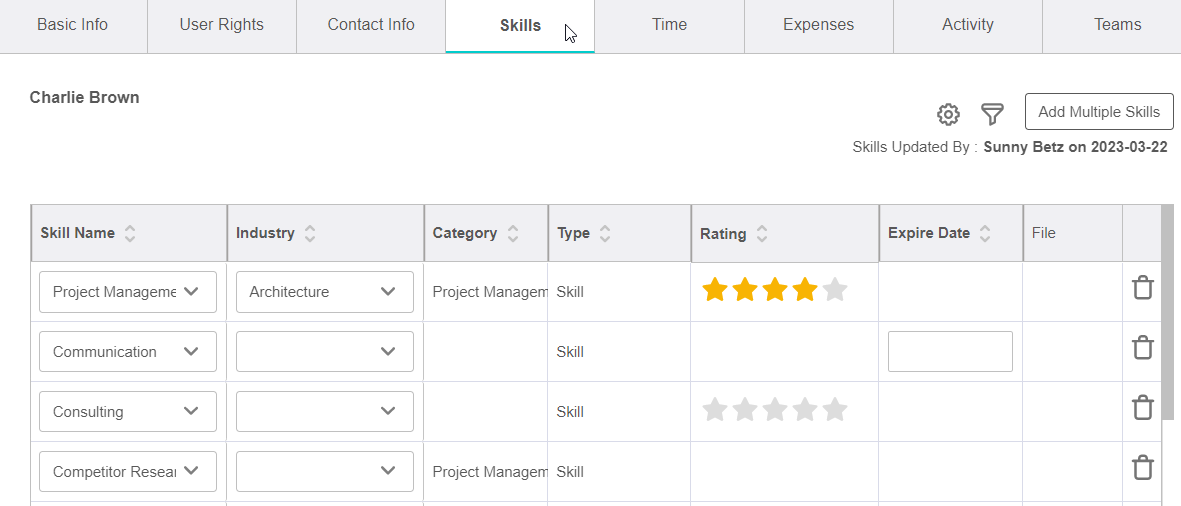
Task: Sort the table by Rating
Action: click(761, 234)
